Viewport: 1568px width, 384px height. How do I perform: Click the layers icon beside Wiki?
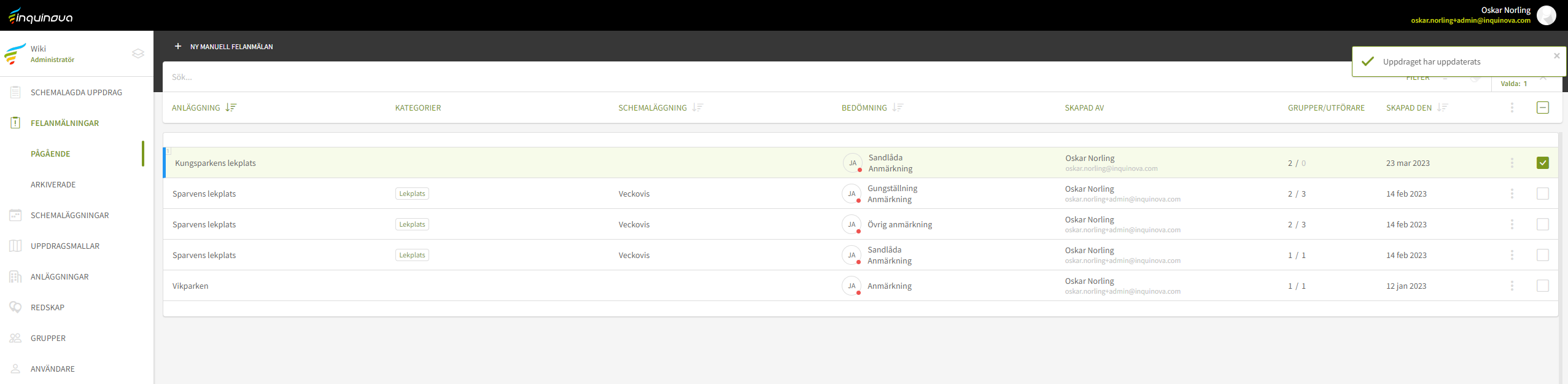[138, 53]
